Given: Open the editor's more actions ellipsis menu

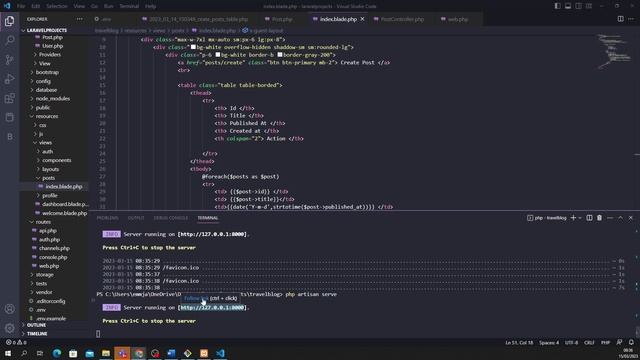Looking at the screenshot, I should click(631, 19).
